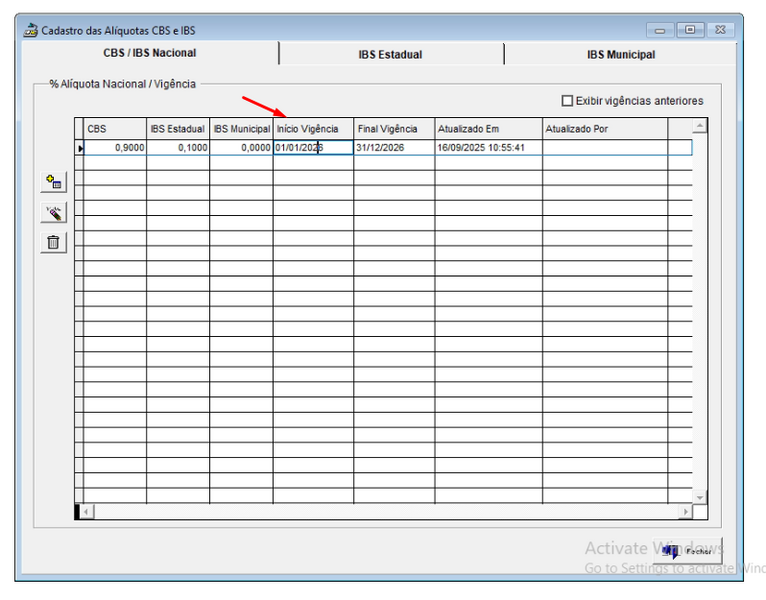Click the row indicator arrow of first row

[x=80, y=148]
